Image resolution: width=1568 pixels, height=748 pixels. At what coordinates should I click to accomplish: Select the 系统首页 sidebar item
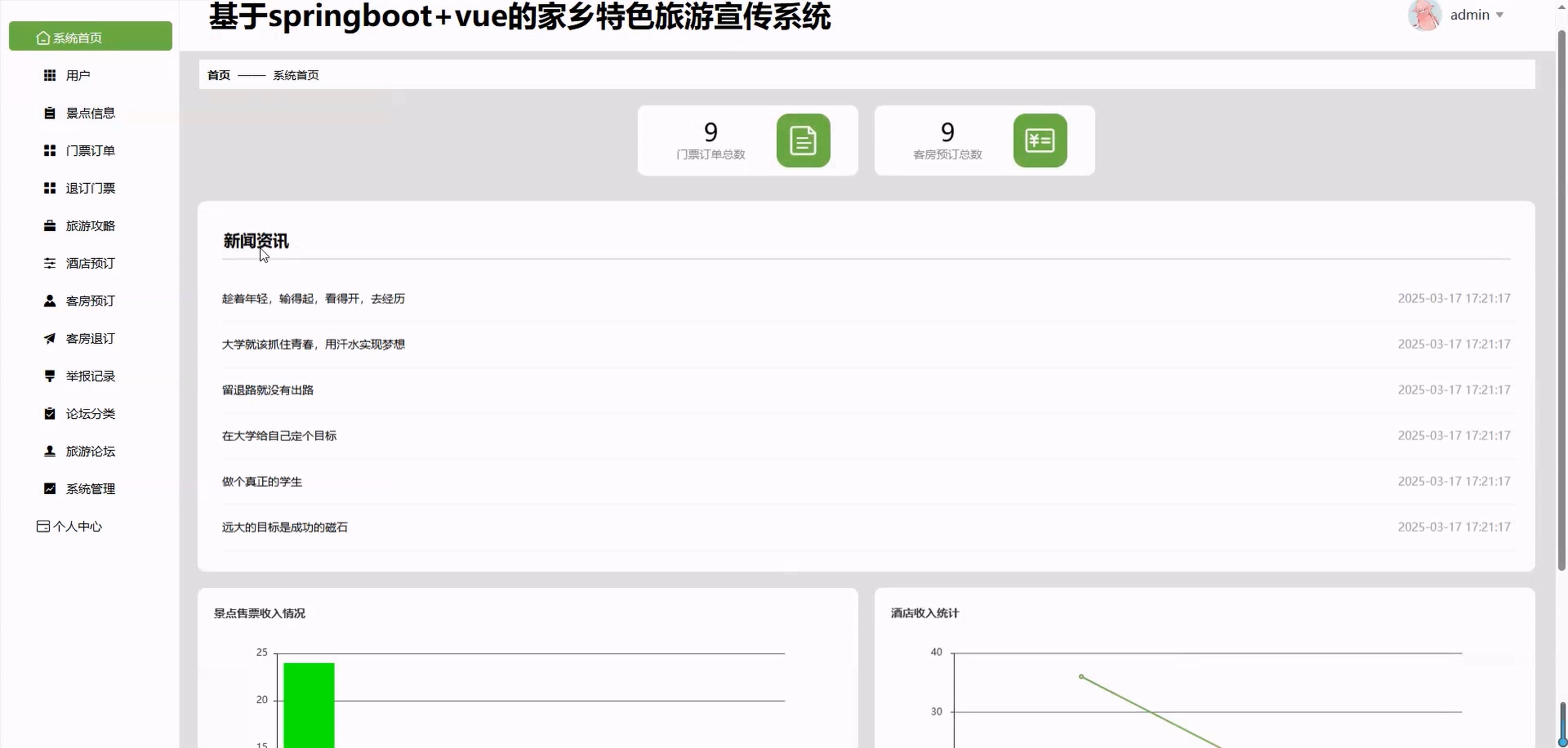(90, 37)
